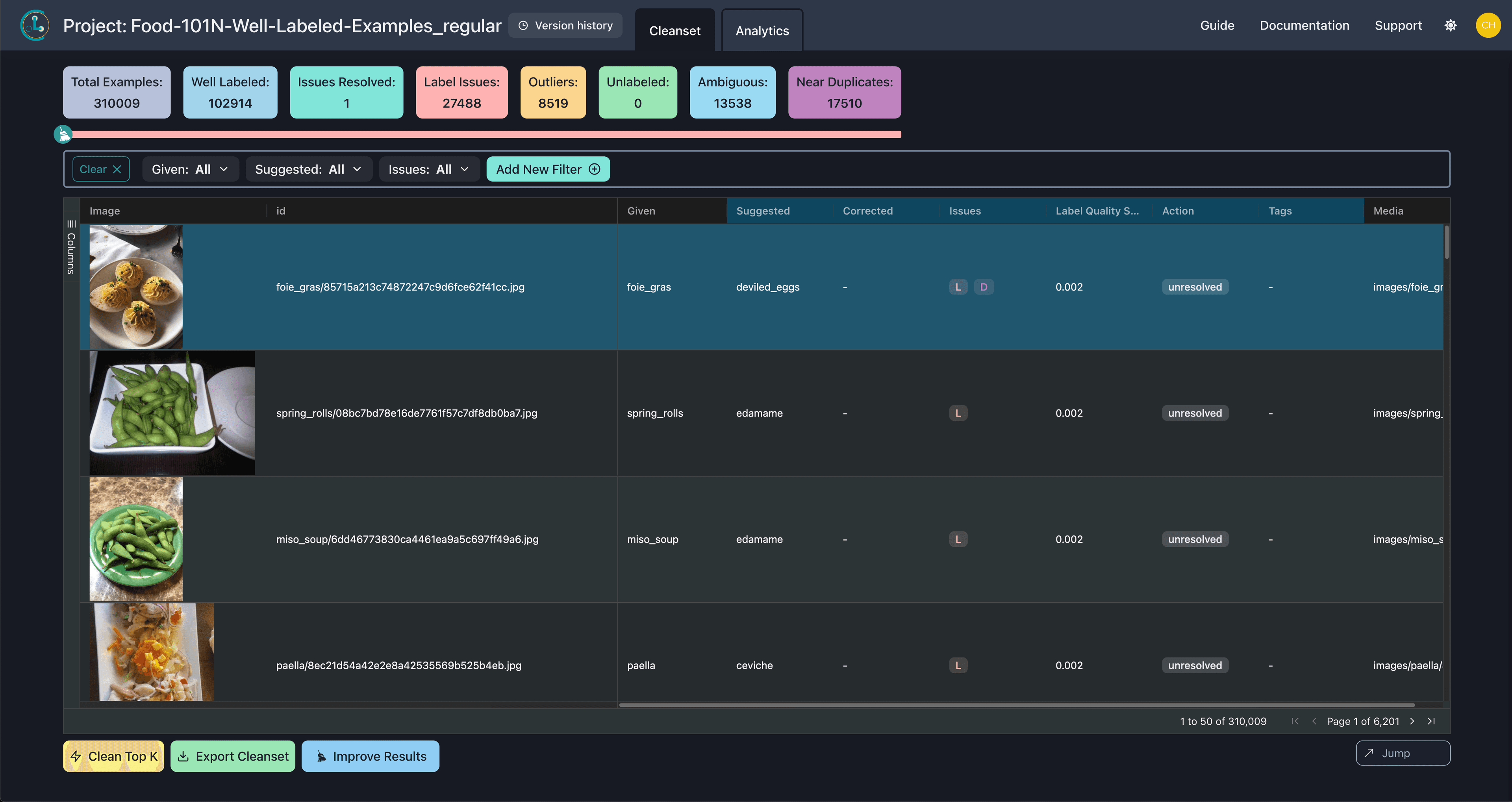Jump to the last page via pagination icon

click(1432, 721)
